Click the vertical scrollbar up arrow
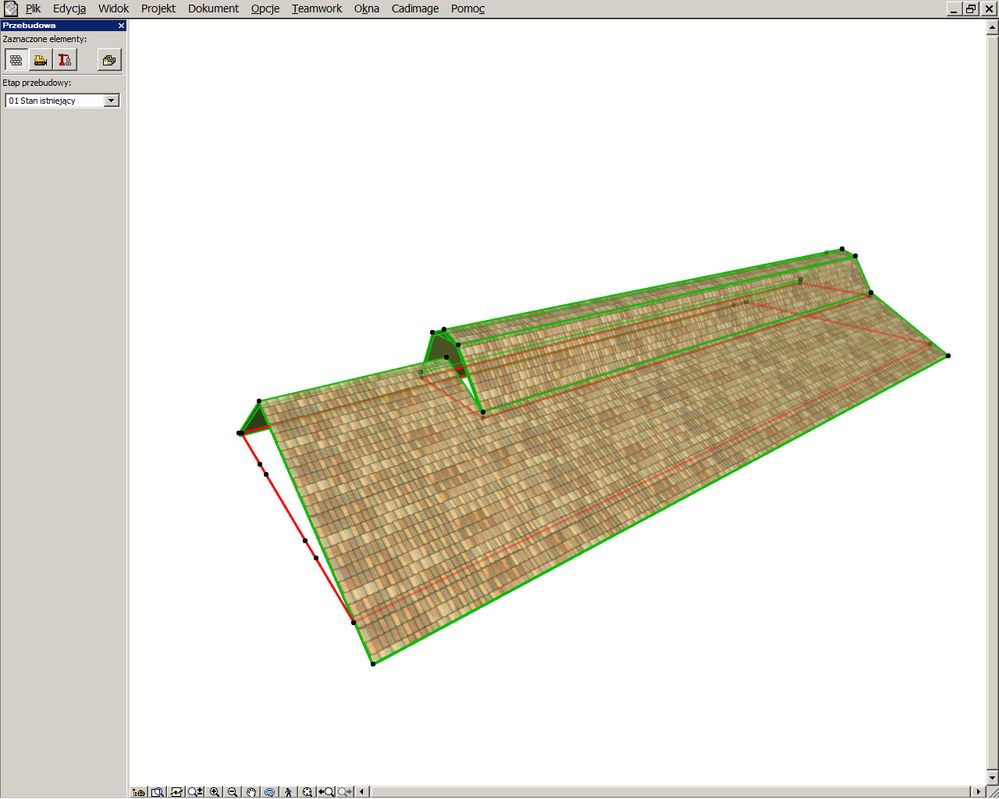Image resolution: width=999 pixels, height=799 pixels. coord(993,28)
